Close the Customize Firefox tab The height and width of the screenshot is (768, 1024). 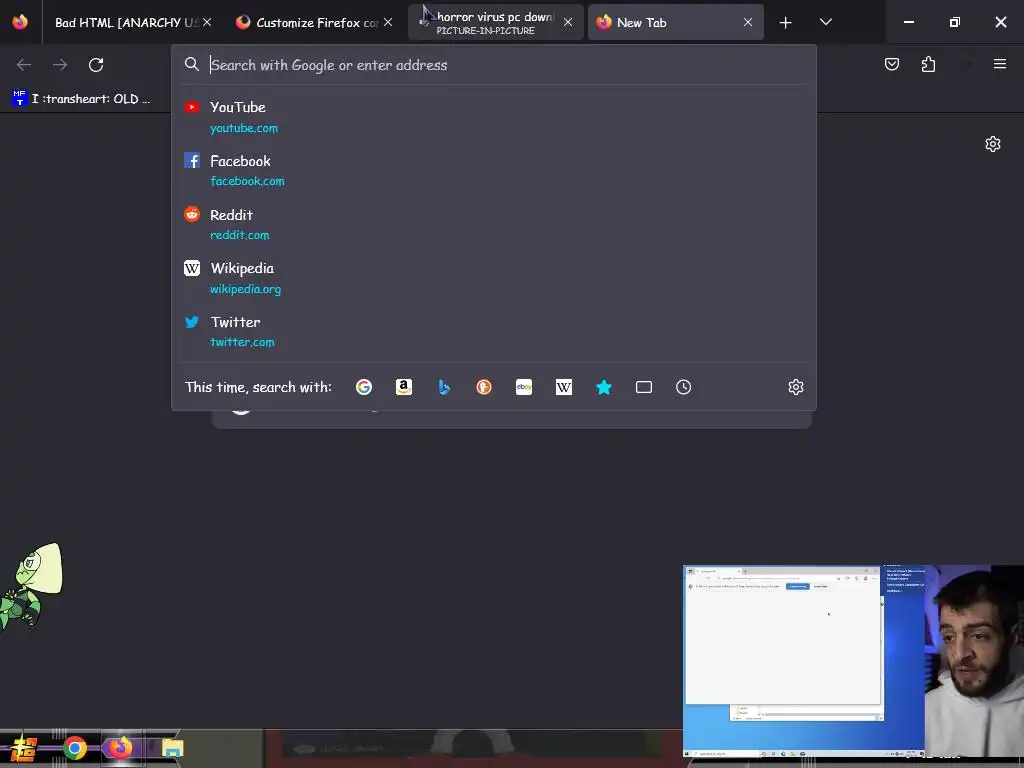[x=388, y=22]
